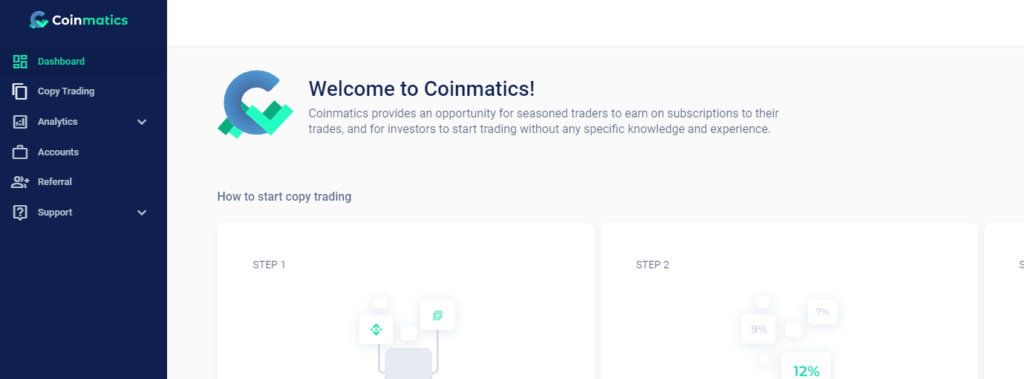This screenshot has width=1024, height=379.
Task: Click the Copy Trading duplicate-pages icon
Action: [20, 91]
